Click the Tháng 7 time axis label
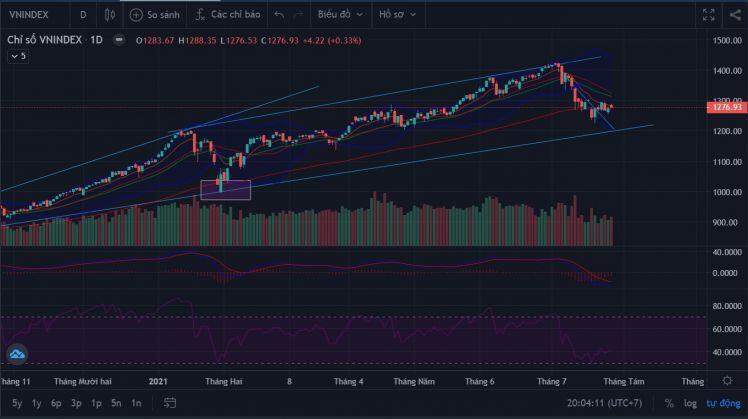748x419 pixels. pos(551,381)
